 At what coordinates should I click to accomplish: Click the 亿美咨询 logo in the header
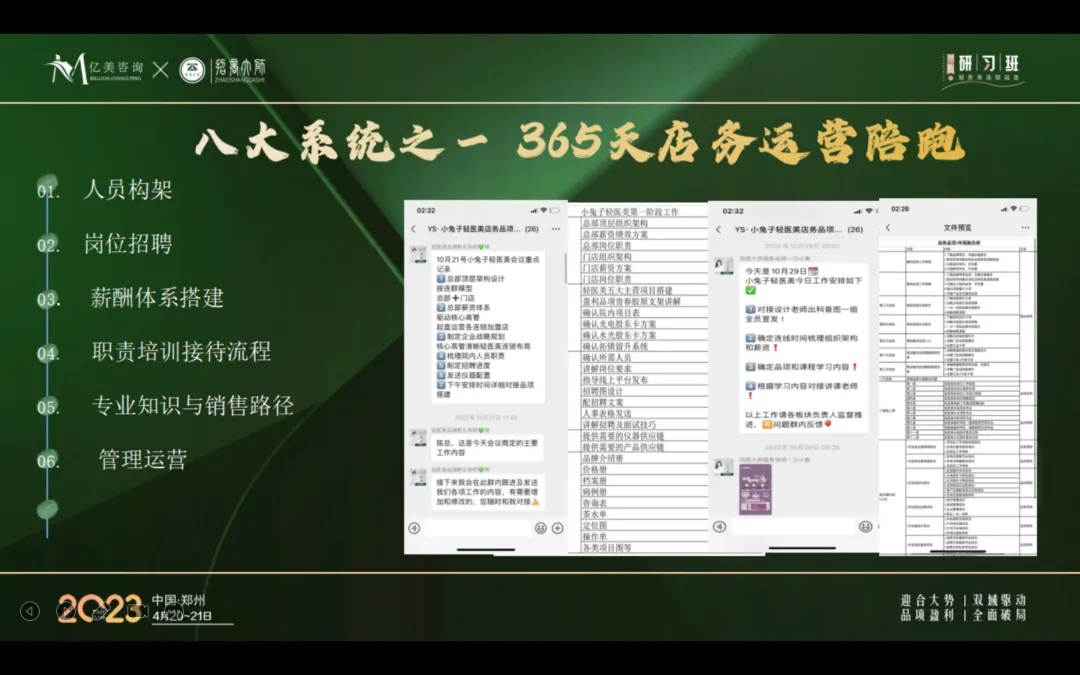[94, 69]
